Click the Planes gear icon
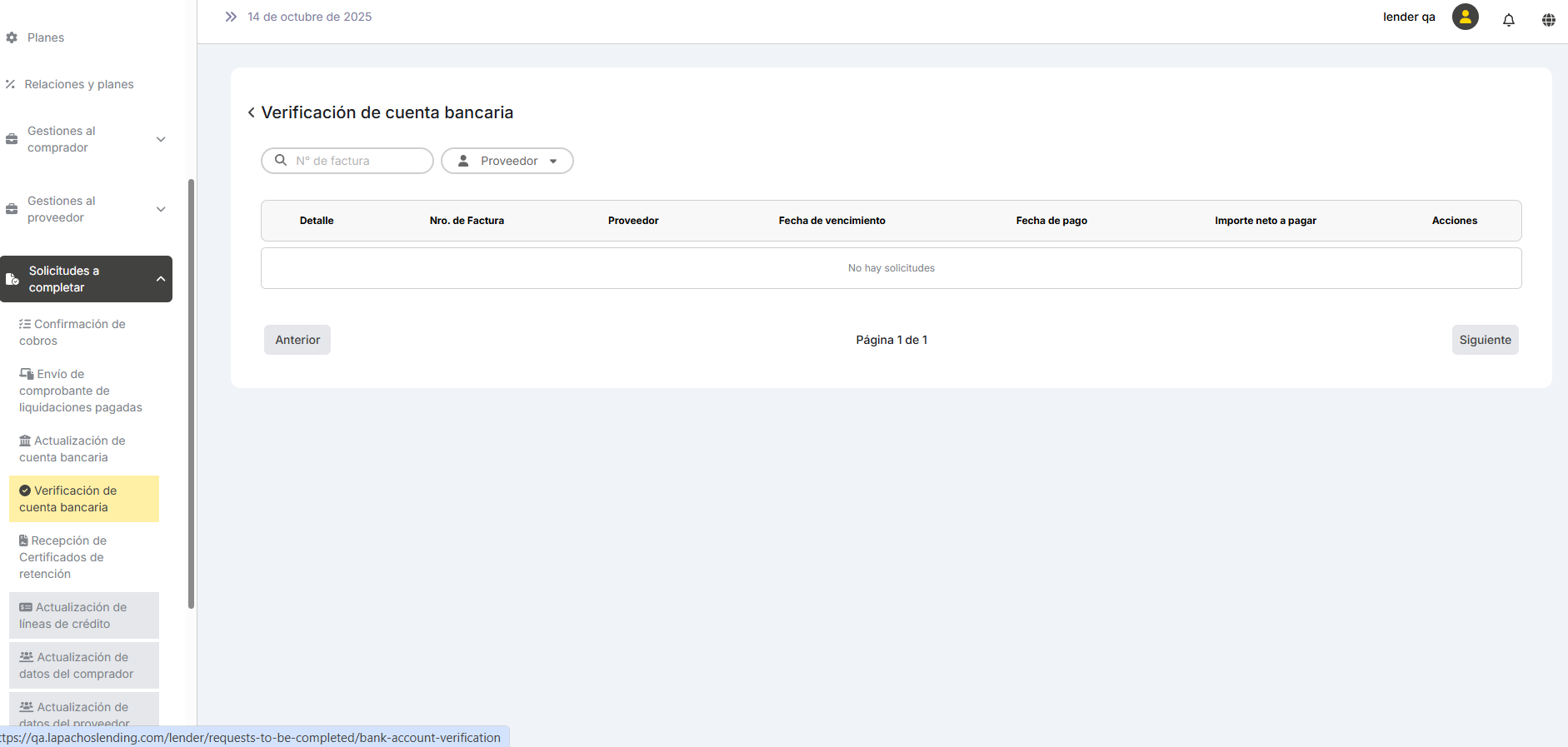This screenshot has width=1568, height=747. [x=12, y=37]
